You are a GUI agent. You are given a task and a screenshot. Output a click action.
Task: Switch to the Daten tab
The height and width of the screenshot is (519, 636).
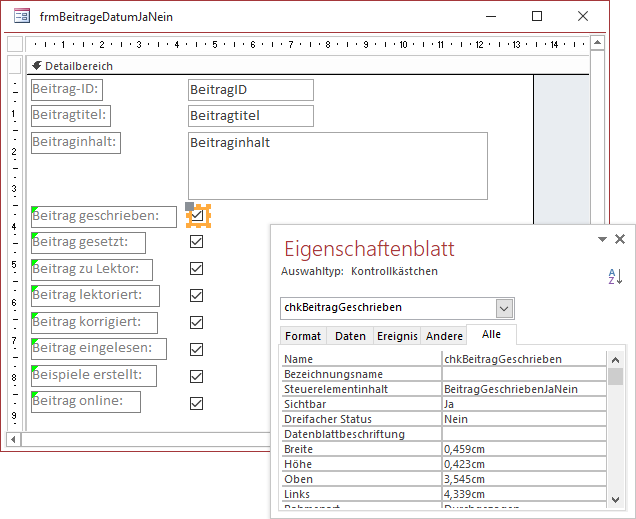350,336
